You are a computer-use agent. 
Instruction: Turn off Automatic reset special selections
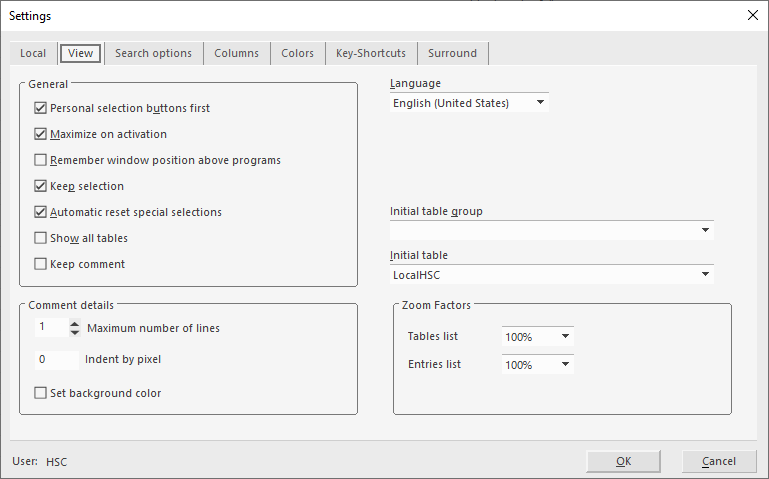coord(41,212)
